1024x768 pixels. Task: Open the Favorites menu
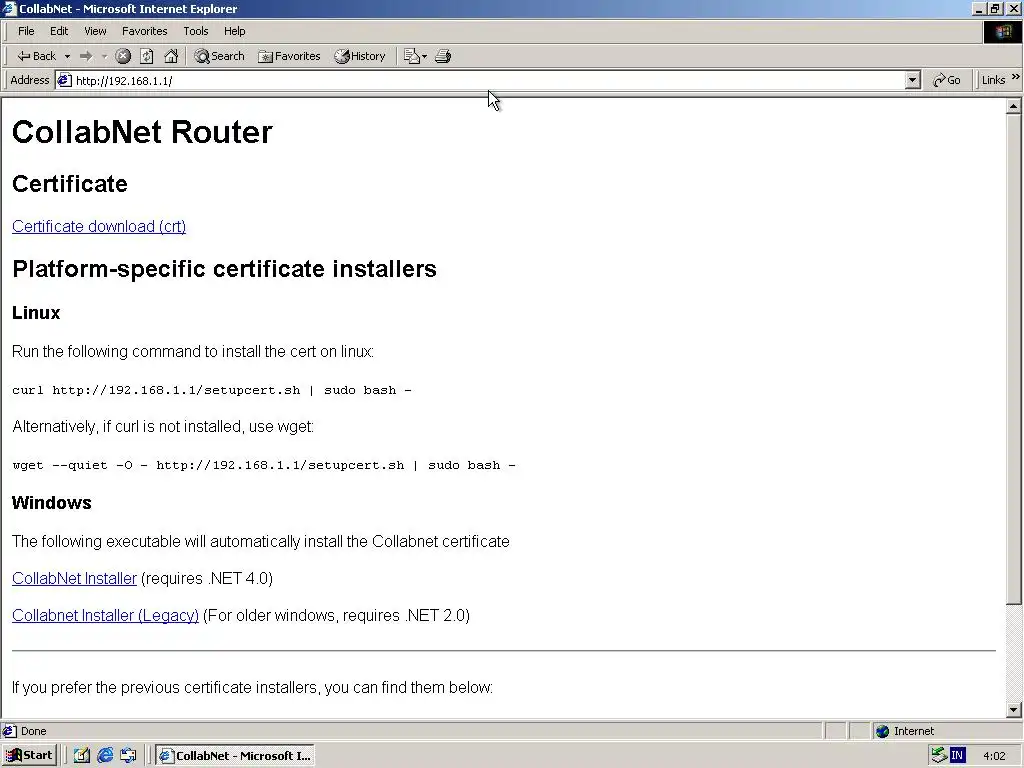click(144, 31)
